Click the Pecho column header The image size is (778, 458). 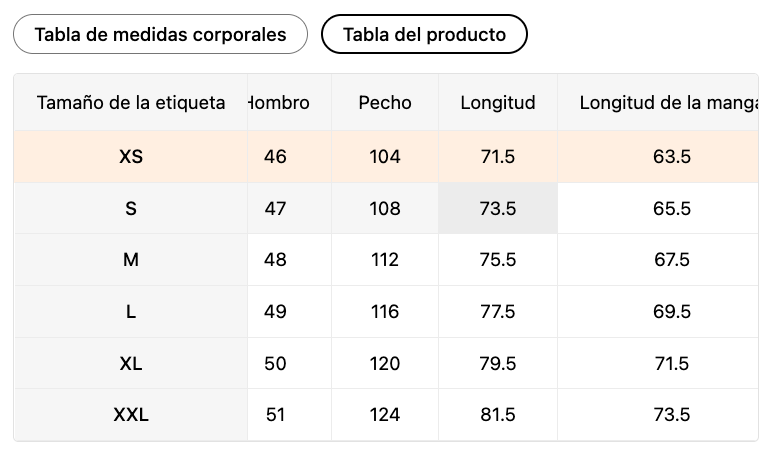(385, 102)
